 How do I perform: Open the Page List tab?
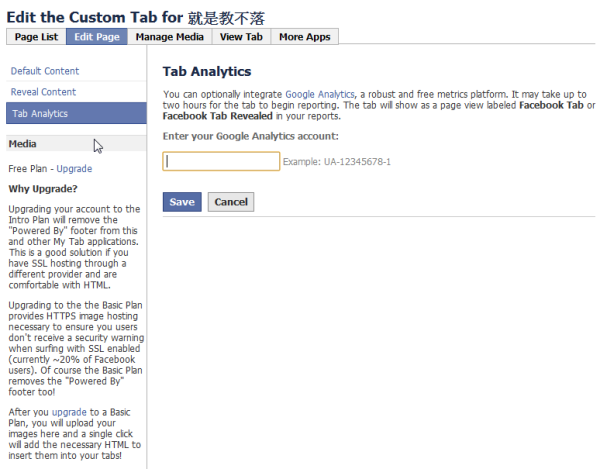36,37
